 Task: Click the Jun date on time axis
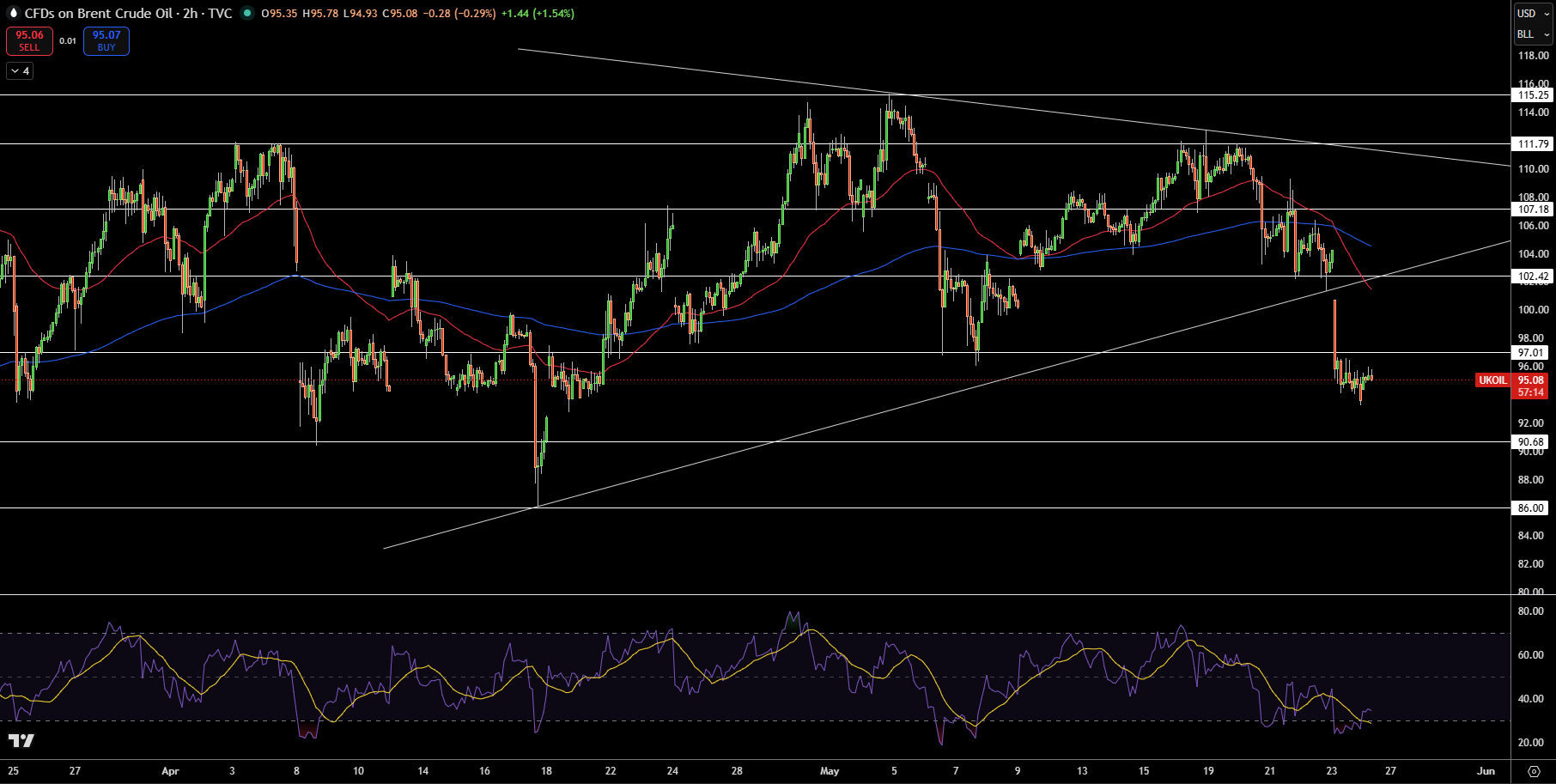pyautogui.click(x=1486, y=771)
